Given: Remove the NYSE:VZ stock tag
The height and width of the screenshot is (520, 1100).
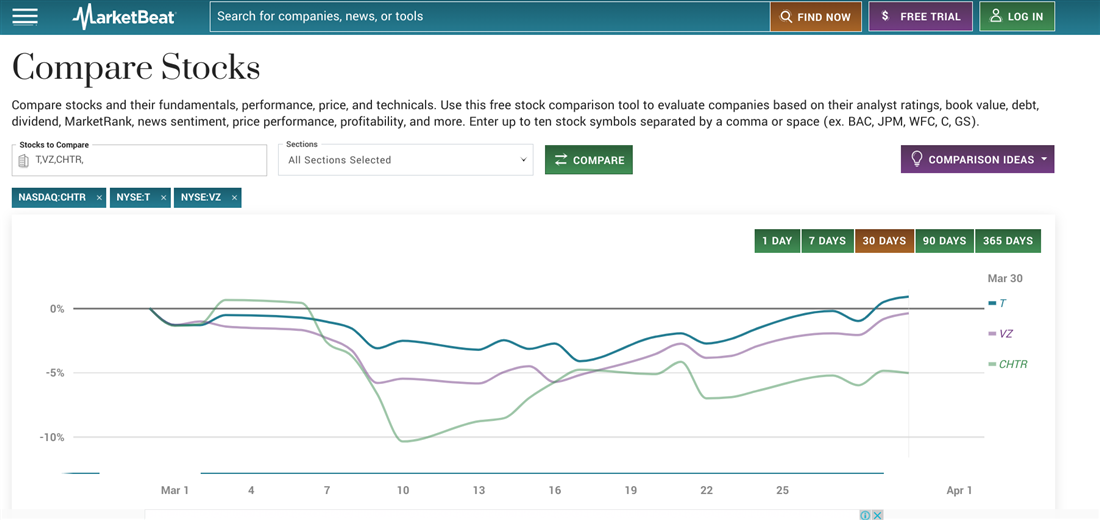Looking at the screenshot, I should (234, 198).
